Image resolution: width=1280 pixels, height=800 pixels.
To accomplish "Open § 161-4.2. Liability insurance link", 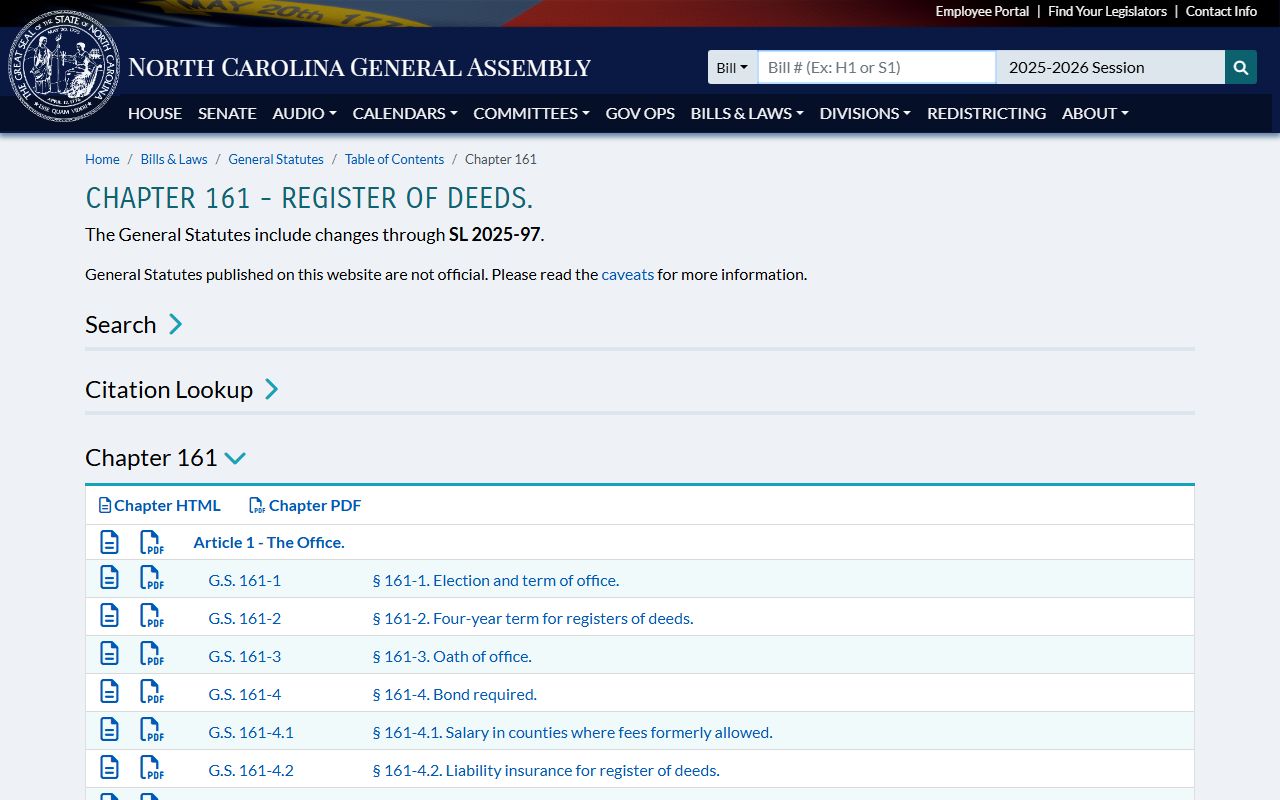I will click(x=546, y=770).
